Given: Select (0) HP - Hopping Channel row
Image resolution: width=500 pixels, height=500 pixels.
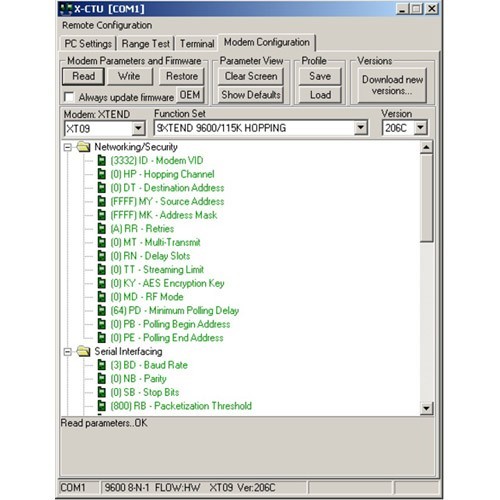Looking at the screenshot, I should click(x=162, y=174).
